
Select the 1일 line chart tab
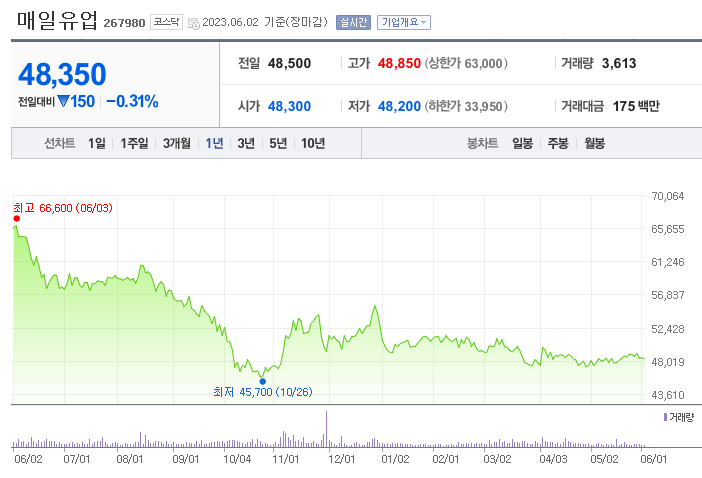point(97,143)
